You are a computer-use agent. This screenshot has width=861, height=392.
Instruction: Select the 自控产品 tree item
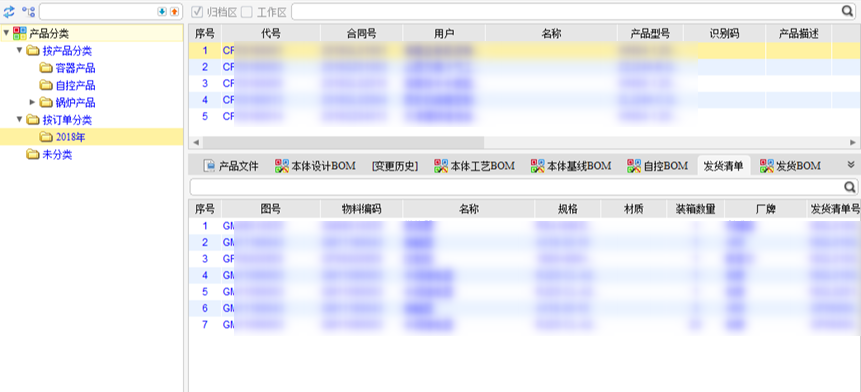coord(75,85)
